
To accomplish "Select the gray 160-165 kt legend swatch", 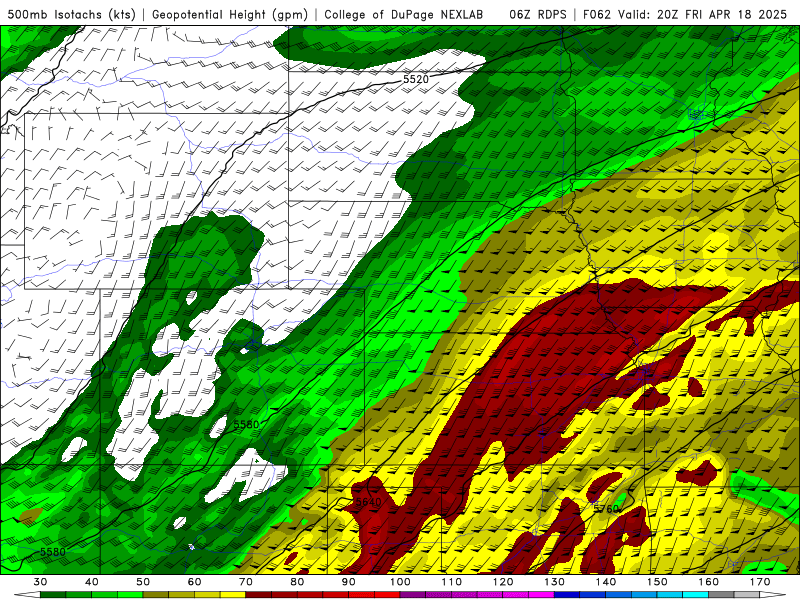I will [721, 595].
